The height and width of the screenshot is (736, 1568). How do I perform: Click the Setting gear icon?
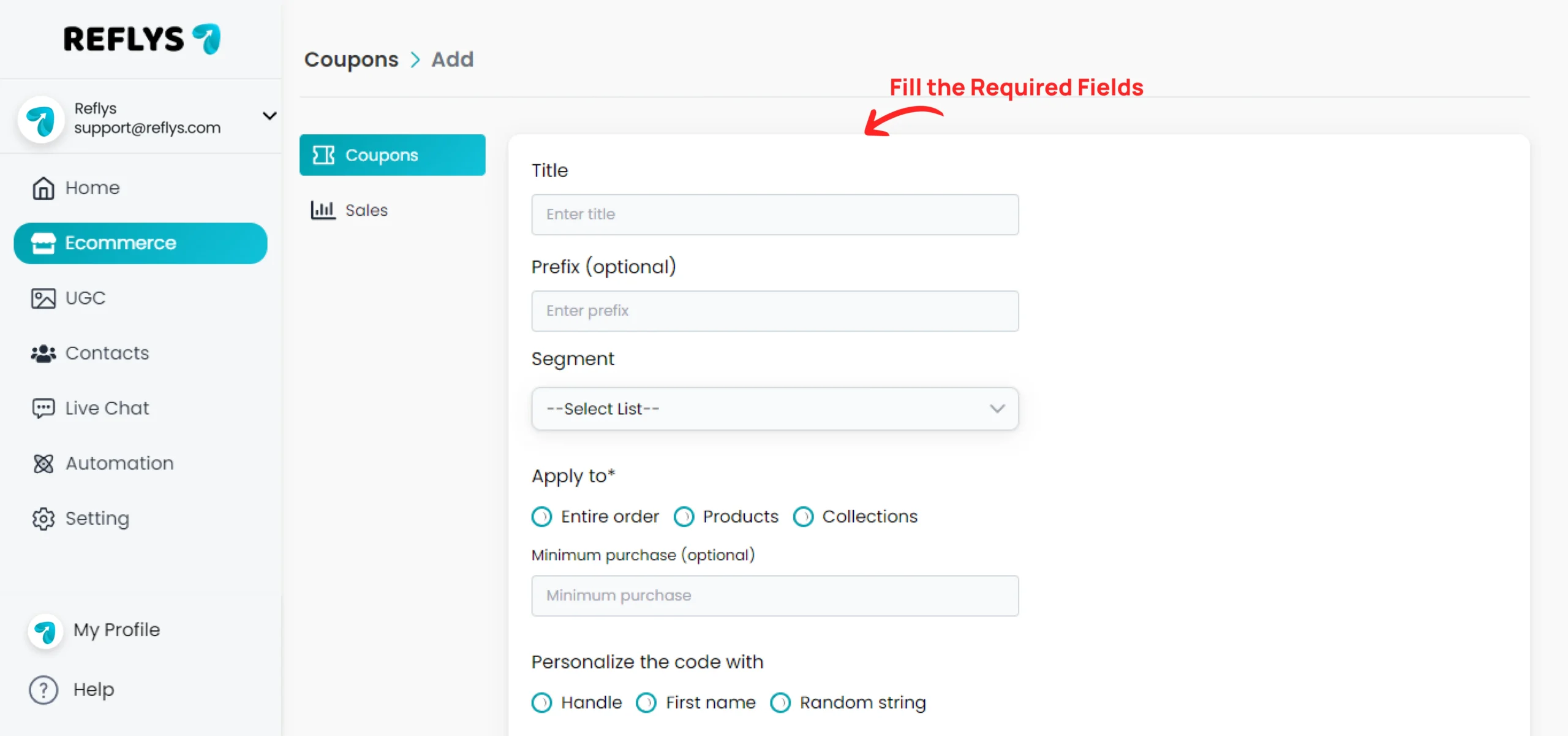tap(43, 519)
